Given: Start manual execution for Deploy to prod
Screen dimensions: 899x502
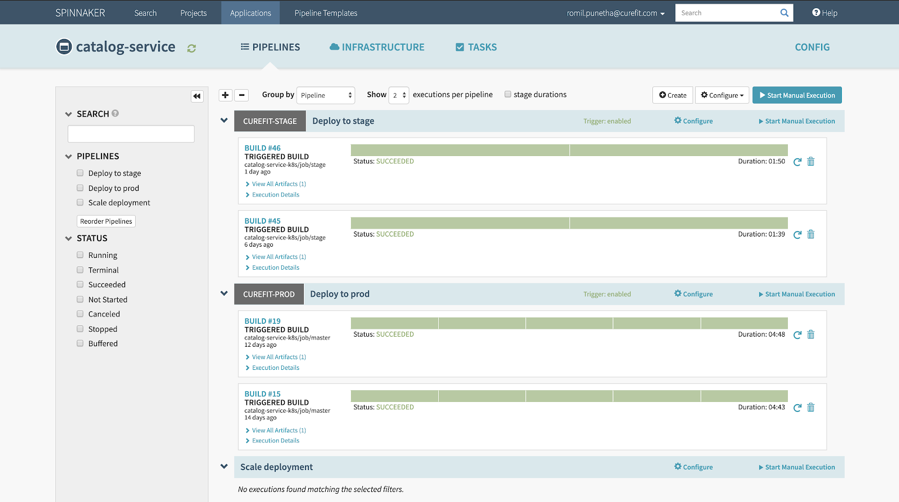Looking at the screenshot, I should pyautogui.click(x=797, y=294).
